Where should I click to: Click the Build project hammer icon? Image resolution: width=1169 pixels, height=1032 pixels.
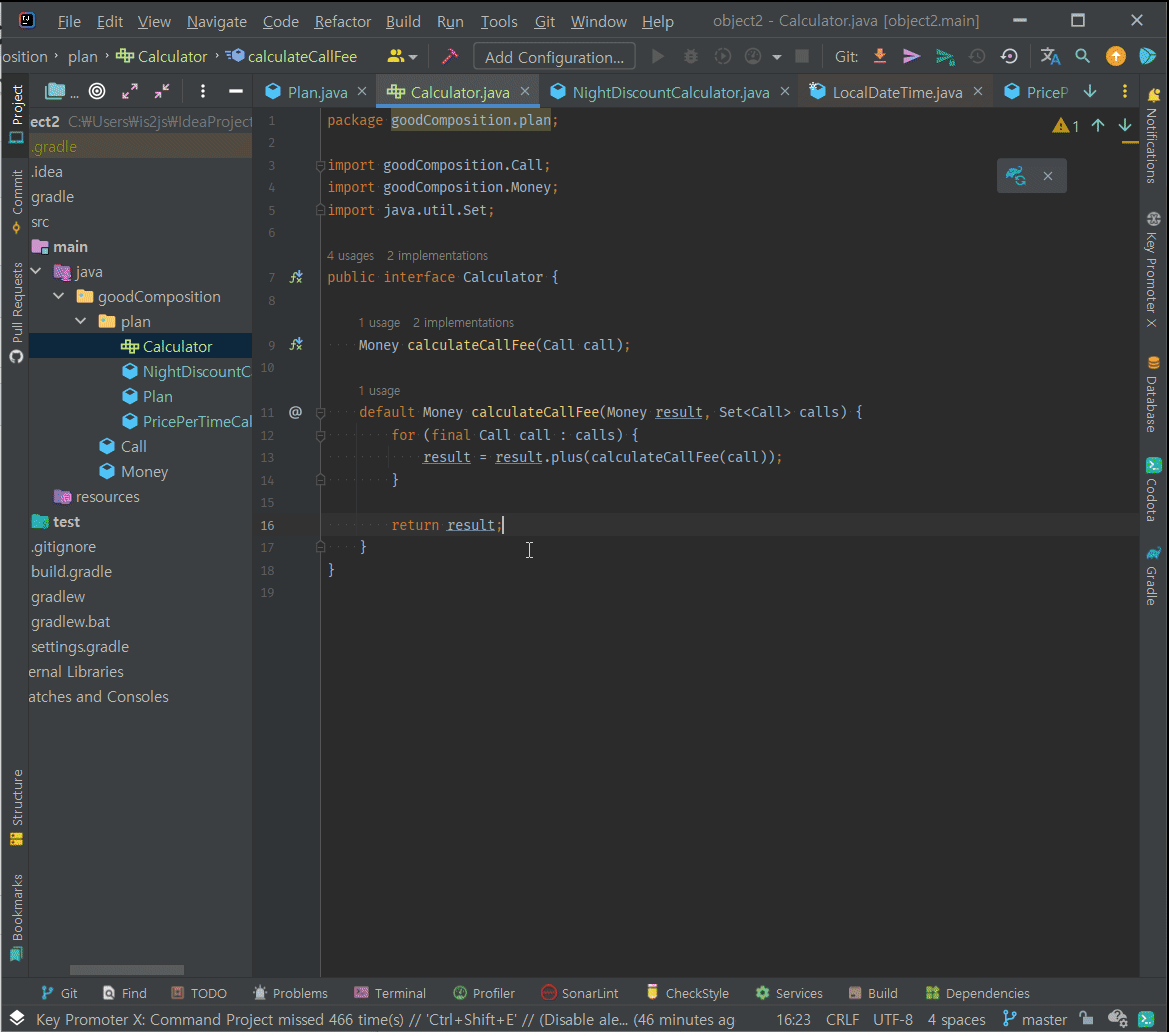click(x=450, y=57)
